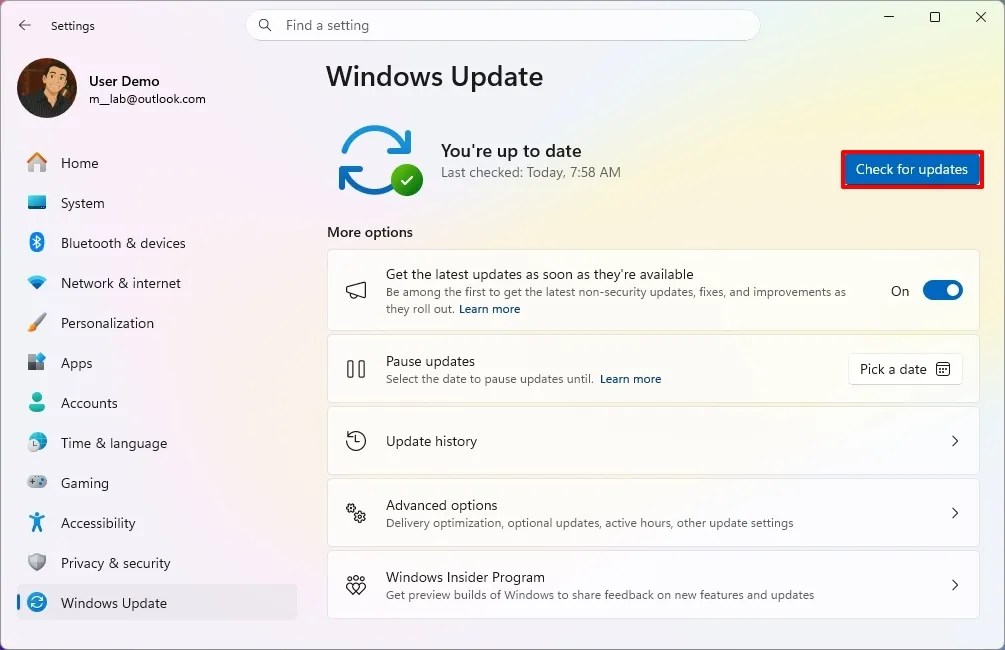
Task: Select Time & language
Action: 157,443
